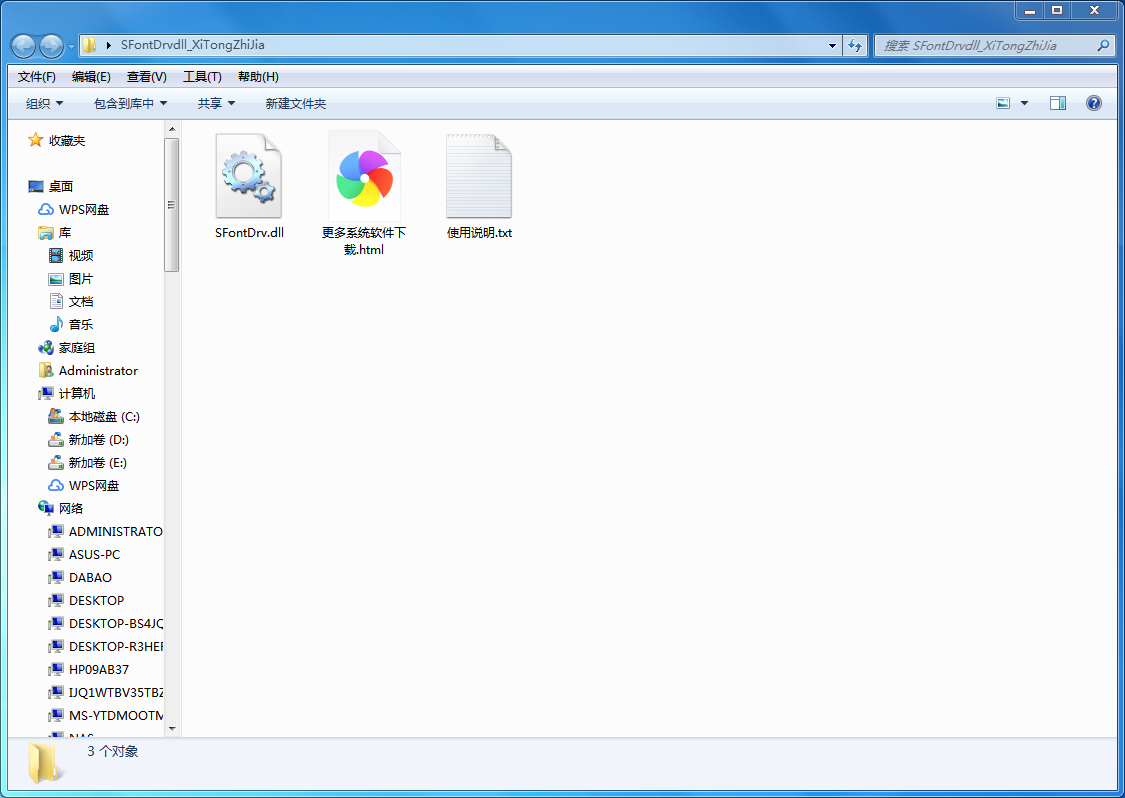Click the folder icon in the address bar

pos(90,45)
